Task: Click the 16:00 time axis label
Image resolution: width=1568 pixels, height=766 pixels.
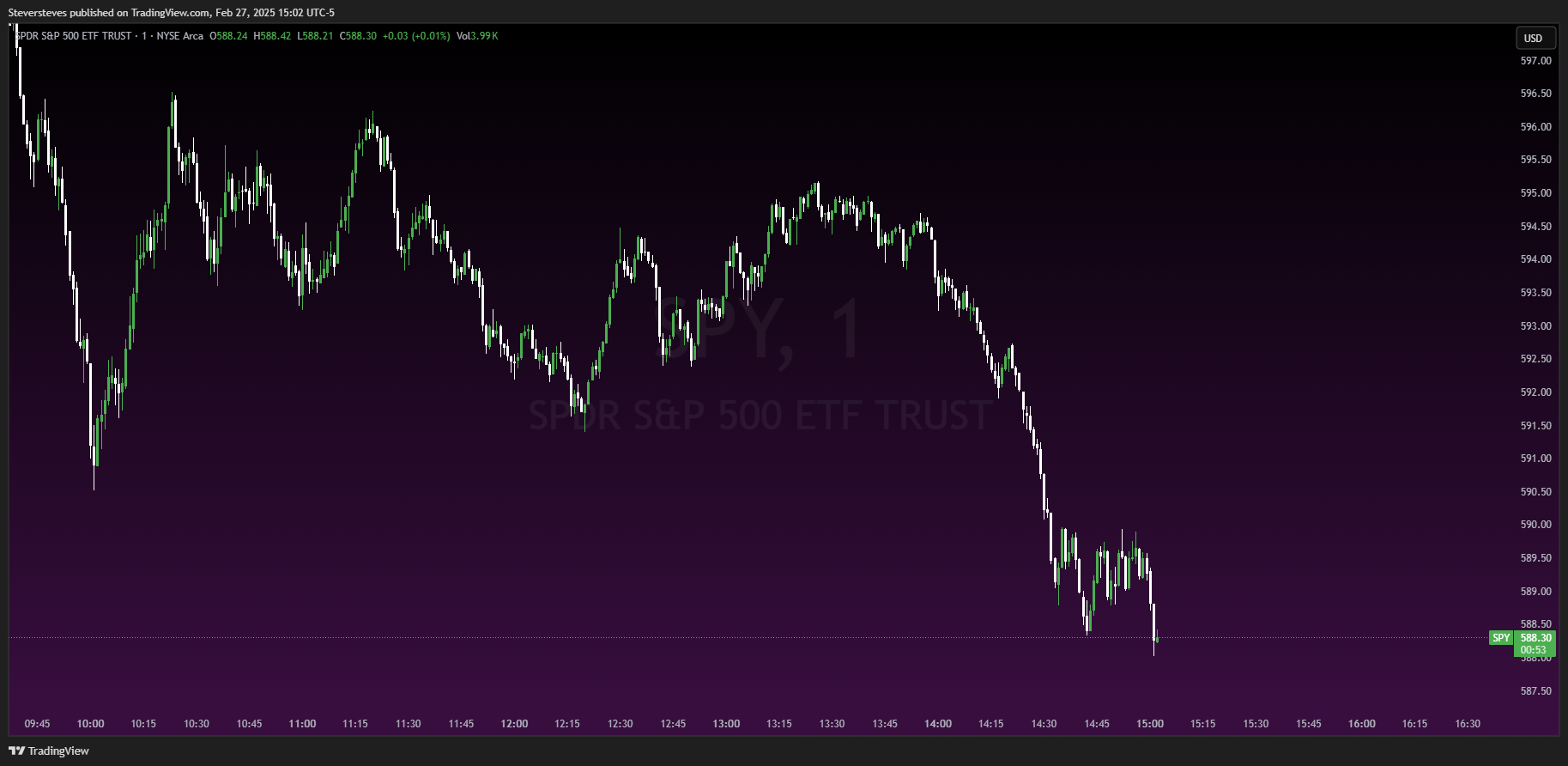Action: [1362, 724]
